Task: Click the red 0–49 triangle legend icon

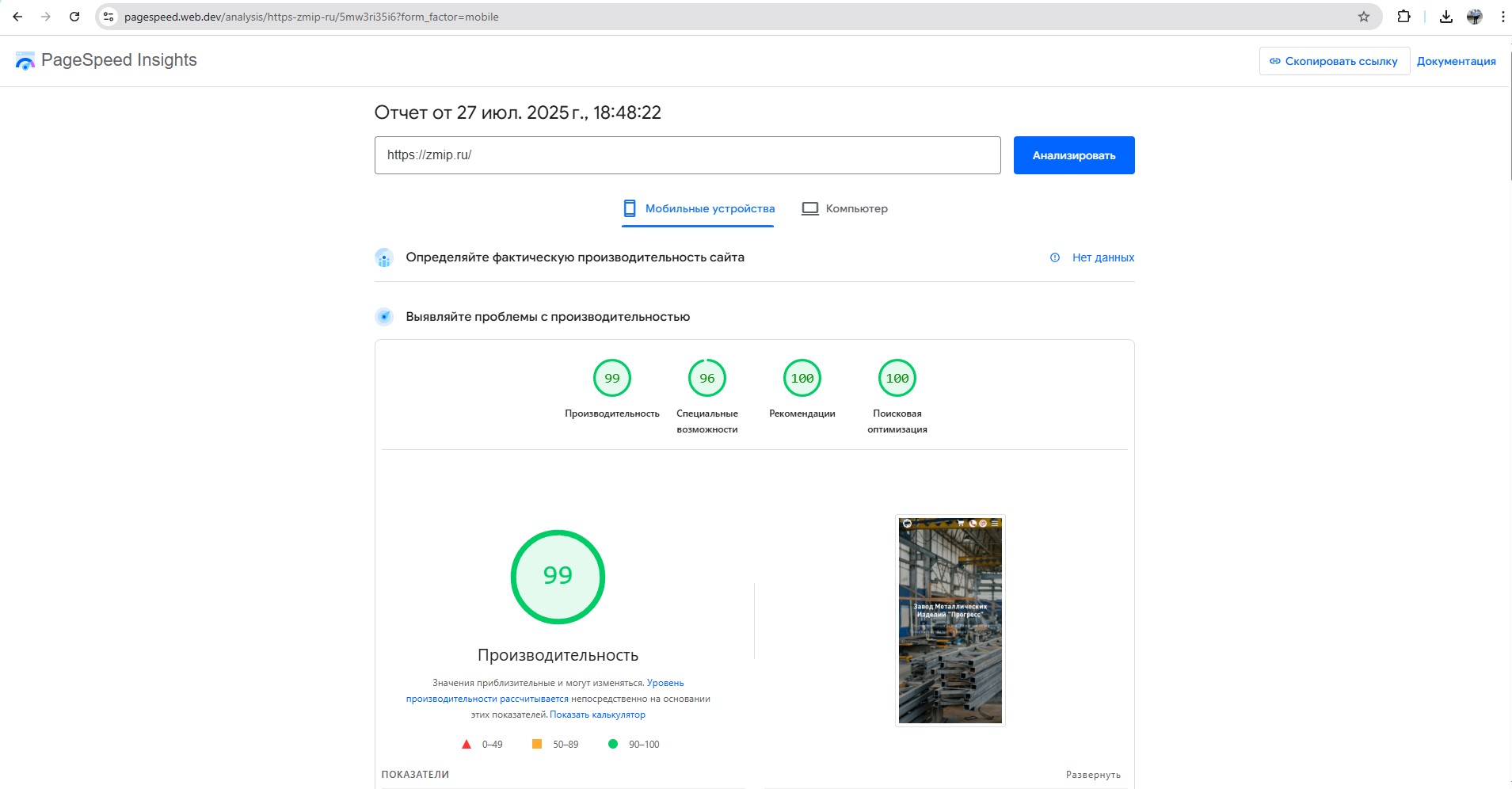Action: [x=466, y=744]
